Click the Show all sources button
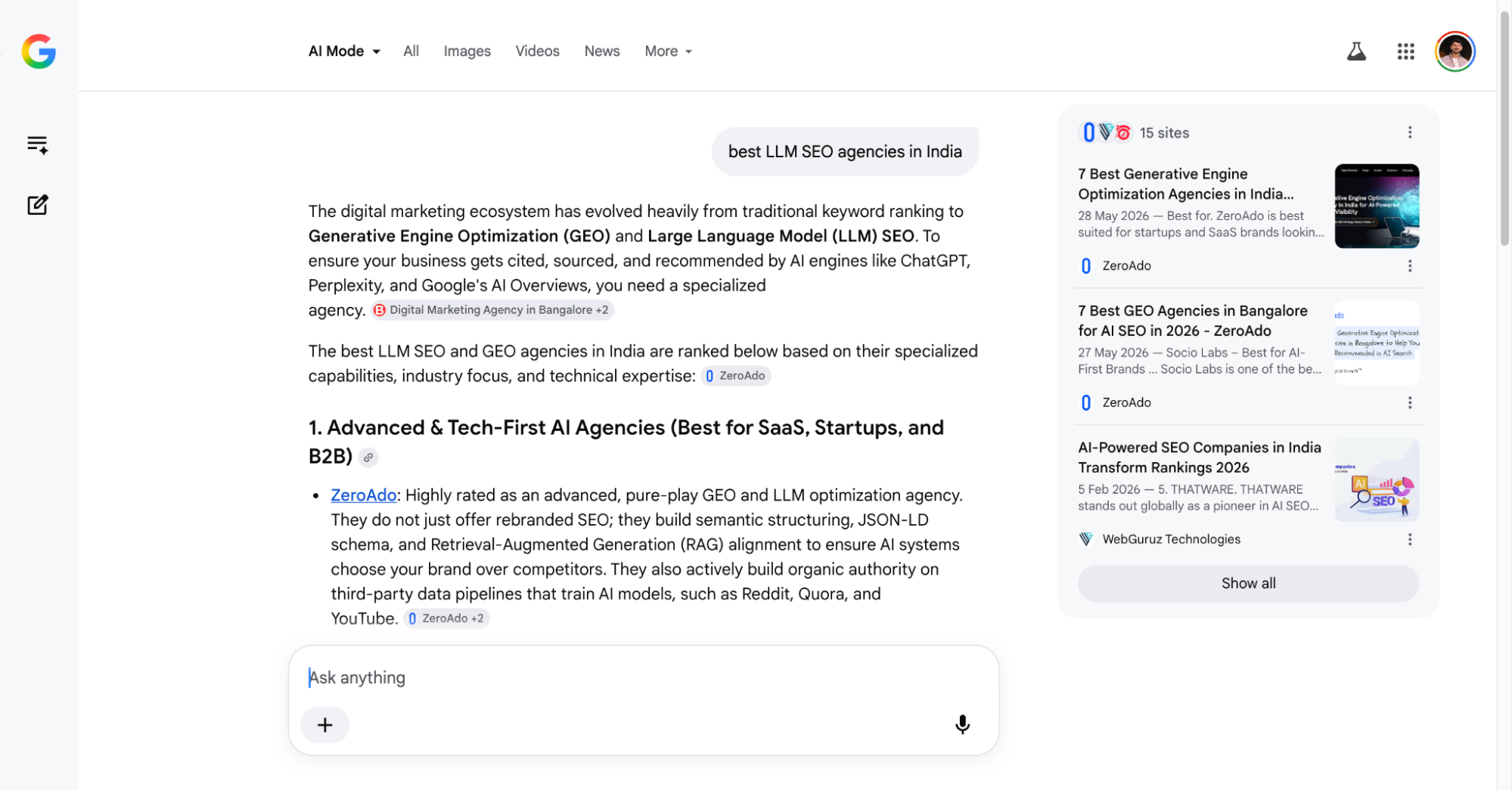The width and height of the screenshot is (1512, 791). tap(1248, 584)
